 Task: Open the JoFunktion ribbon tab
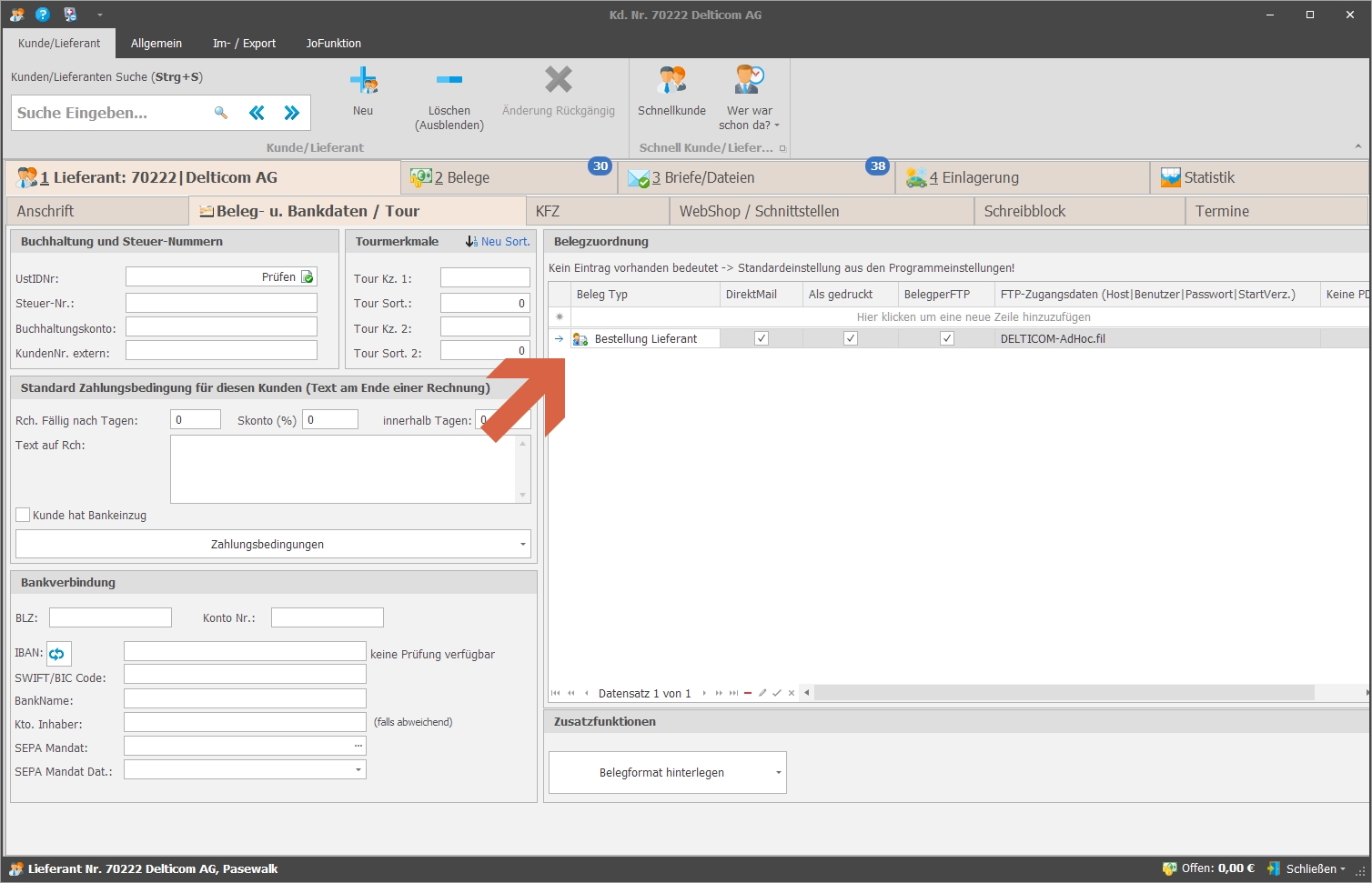pos(333,43)
